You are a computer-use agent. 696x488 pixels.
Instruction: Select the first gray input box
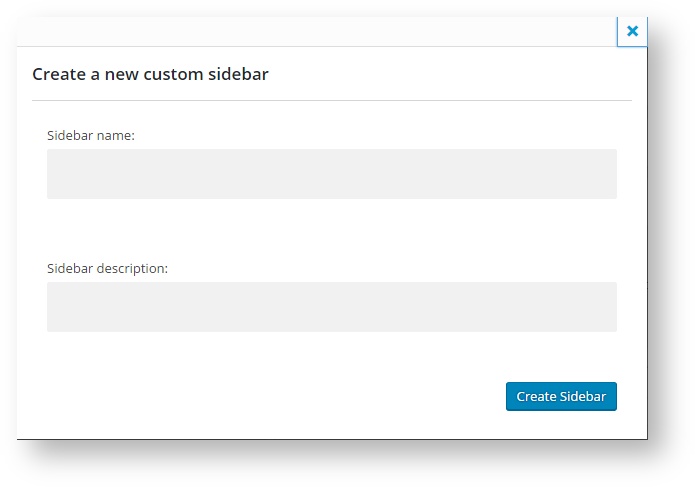click(331, 174)
